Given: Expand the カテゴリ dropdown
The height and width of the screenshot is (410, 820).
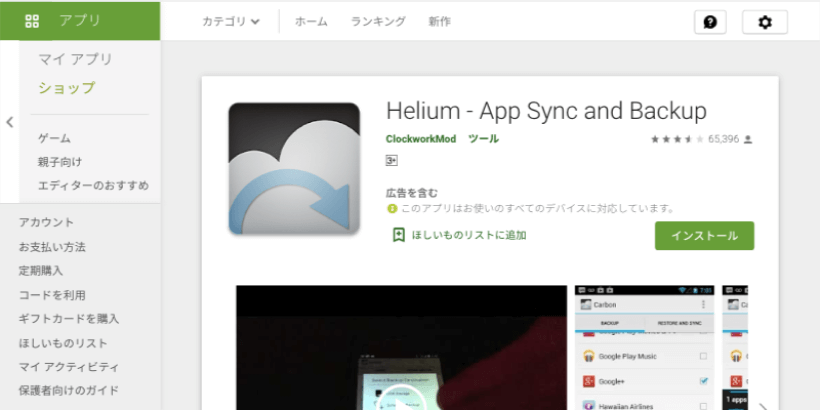Looking at the screenshot, I should (231, 21).
